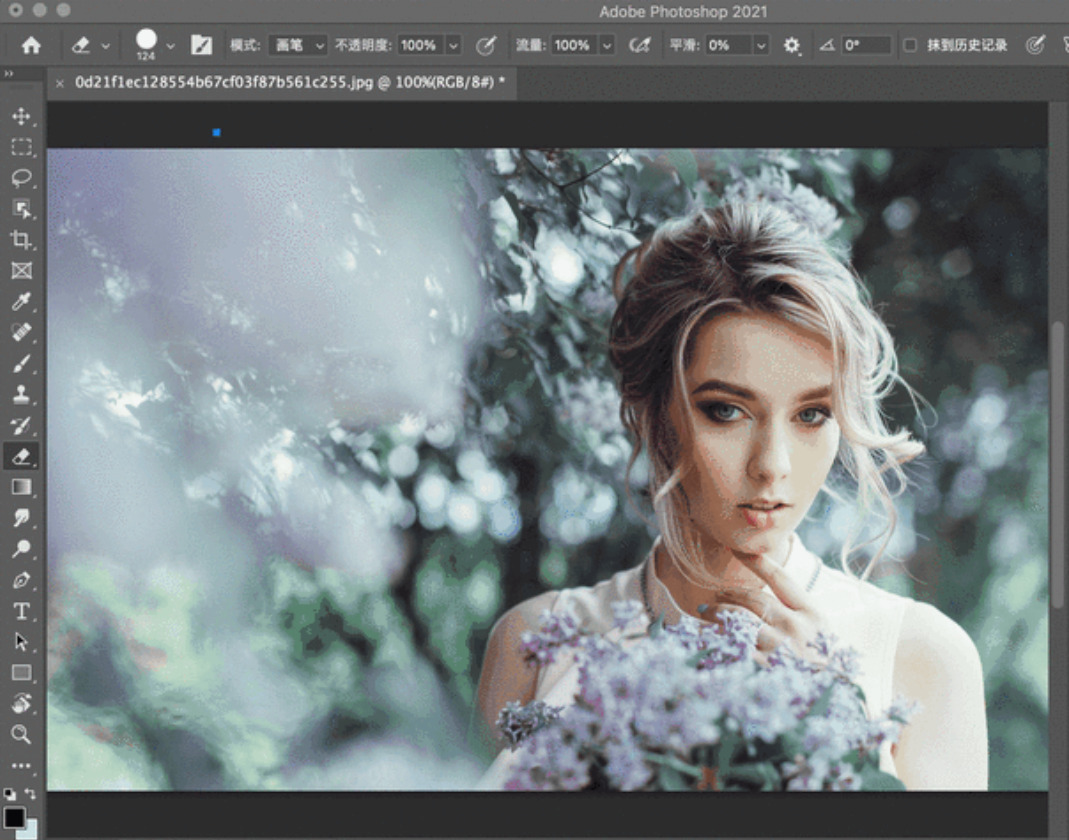
Task: Click the foreground color swatch
Action: tap(14, 817)
